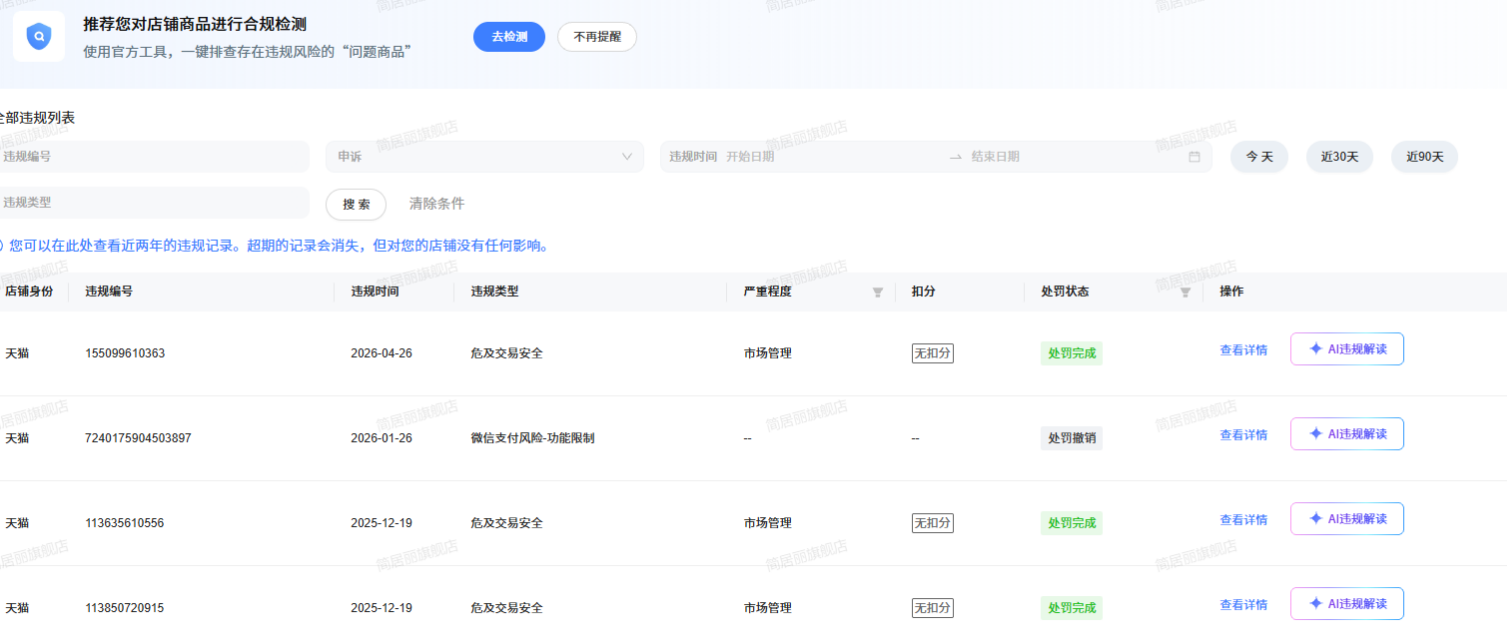The height and width of the screenshot is (641, 1507).
Task: Open the 申诉 dropdown
Action: click(x=485, y=157)
